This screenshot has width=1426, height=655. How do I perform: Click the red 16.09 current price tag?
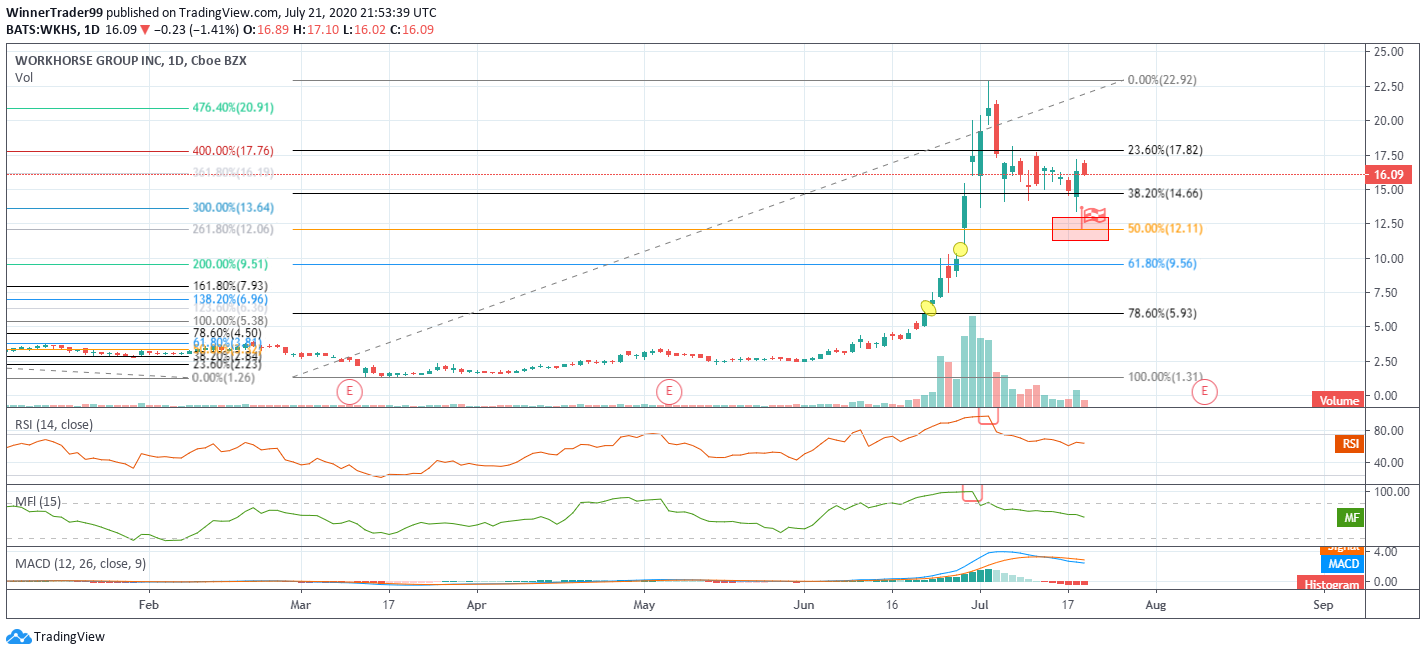tap(1391, 174)
